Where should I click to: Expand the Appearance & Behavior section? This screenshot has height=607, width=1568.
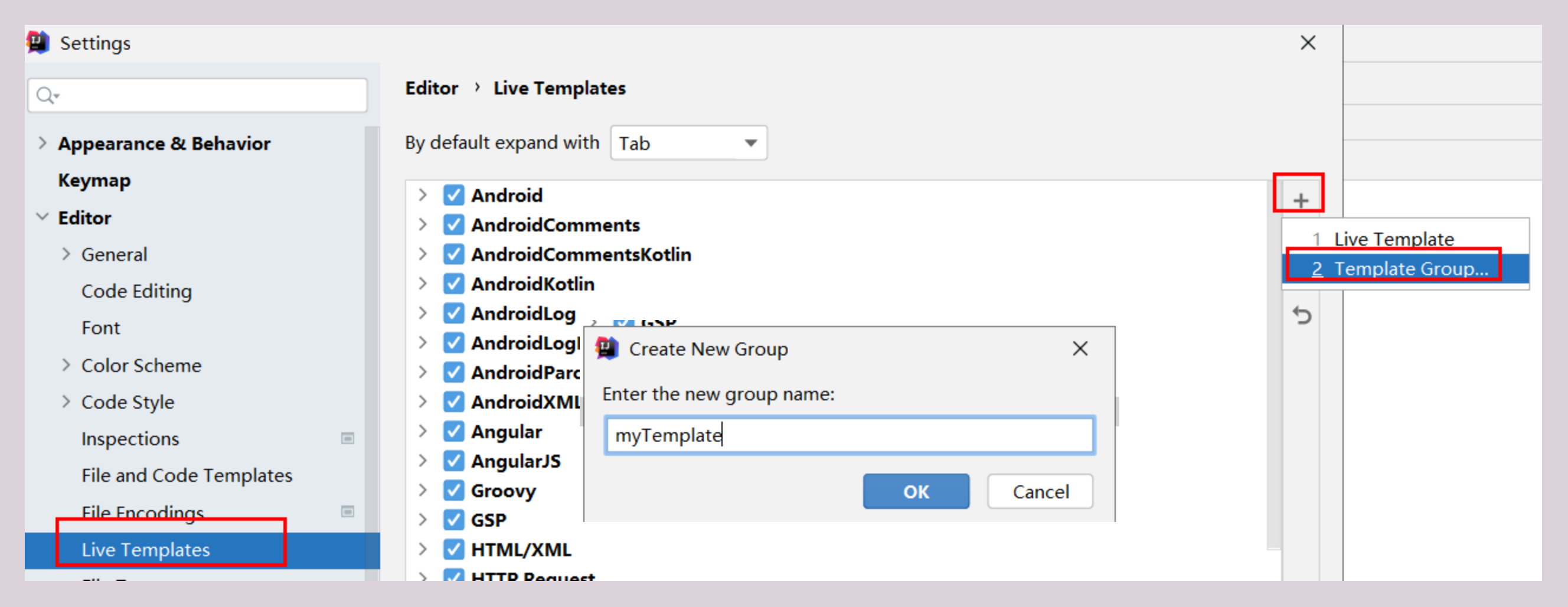click(42, 143)
